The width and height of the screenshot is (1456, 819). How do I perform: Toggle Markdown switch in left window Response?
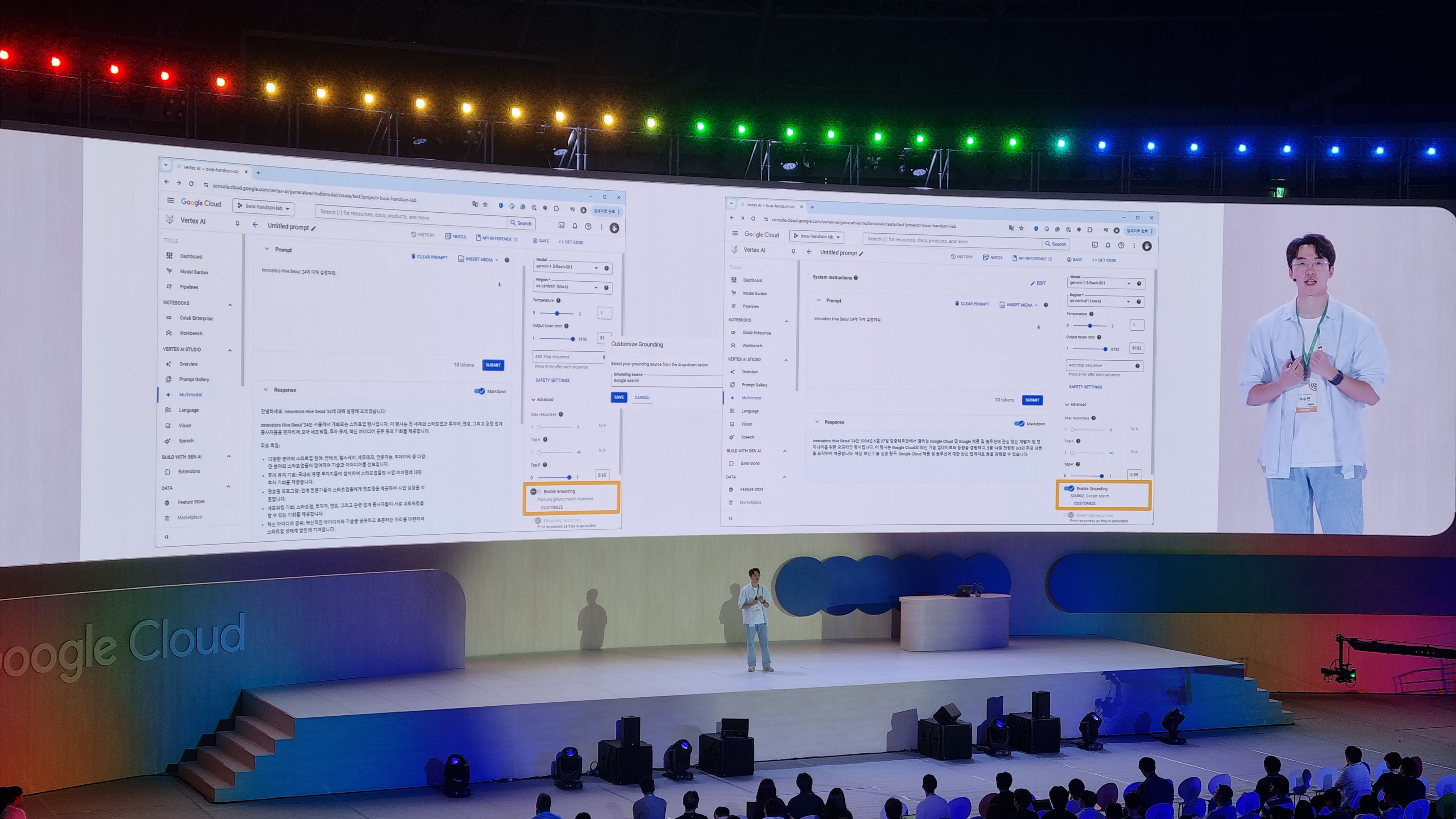[x=479, y=391]
